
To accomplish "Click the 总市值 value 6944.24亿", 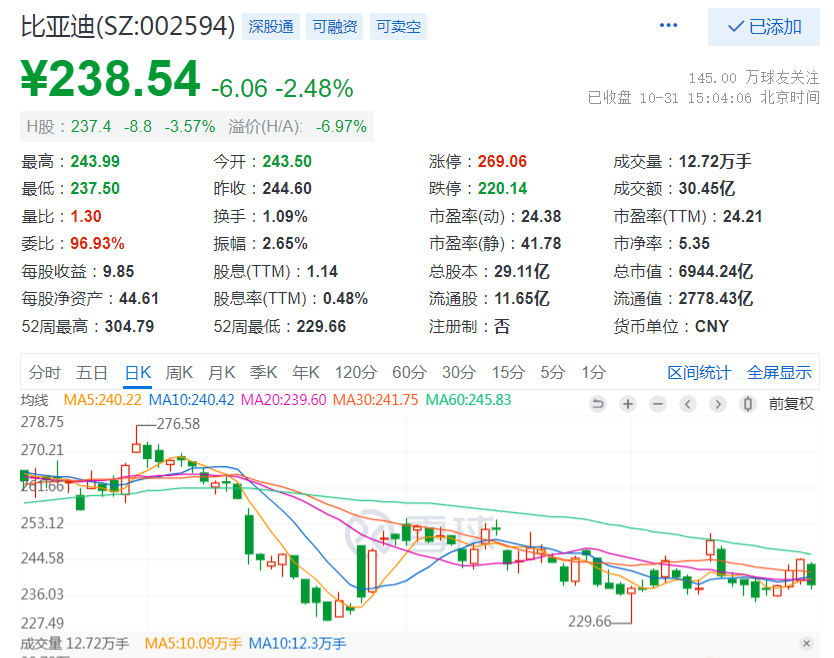I will [x=715, y=271].
